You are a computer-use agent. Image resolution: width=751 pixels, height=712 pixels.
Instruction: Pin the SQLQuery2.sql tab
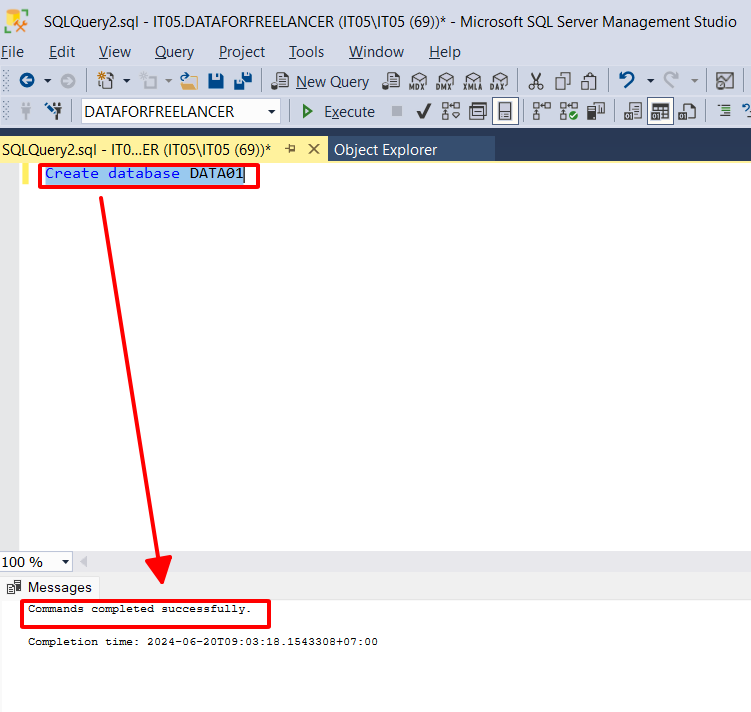pyautogui.click(x=290, y=149)
